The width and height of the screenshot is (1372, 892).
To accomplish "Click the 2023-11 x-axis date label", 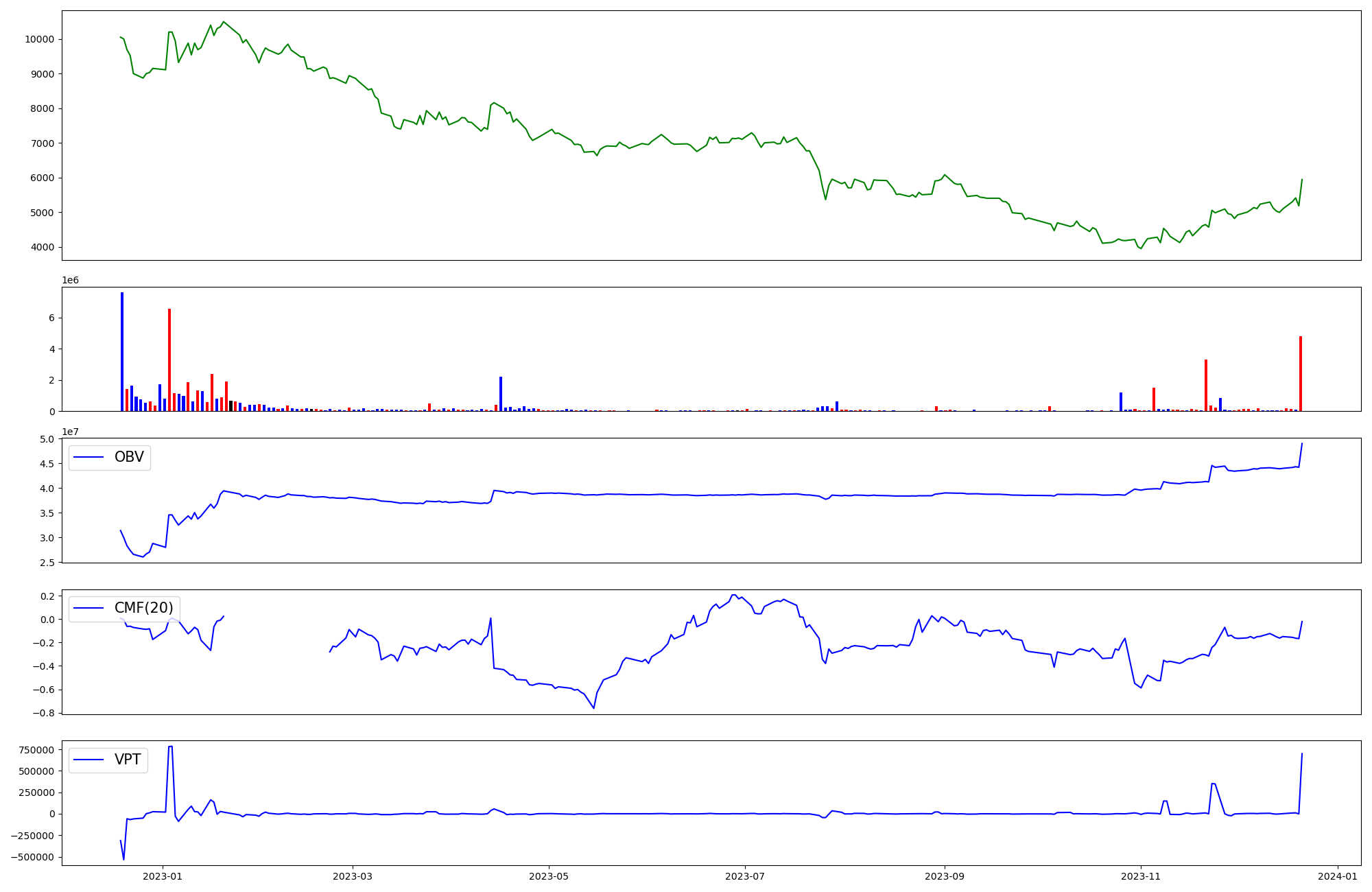I will pos(1141,876).
